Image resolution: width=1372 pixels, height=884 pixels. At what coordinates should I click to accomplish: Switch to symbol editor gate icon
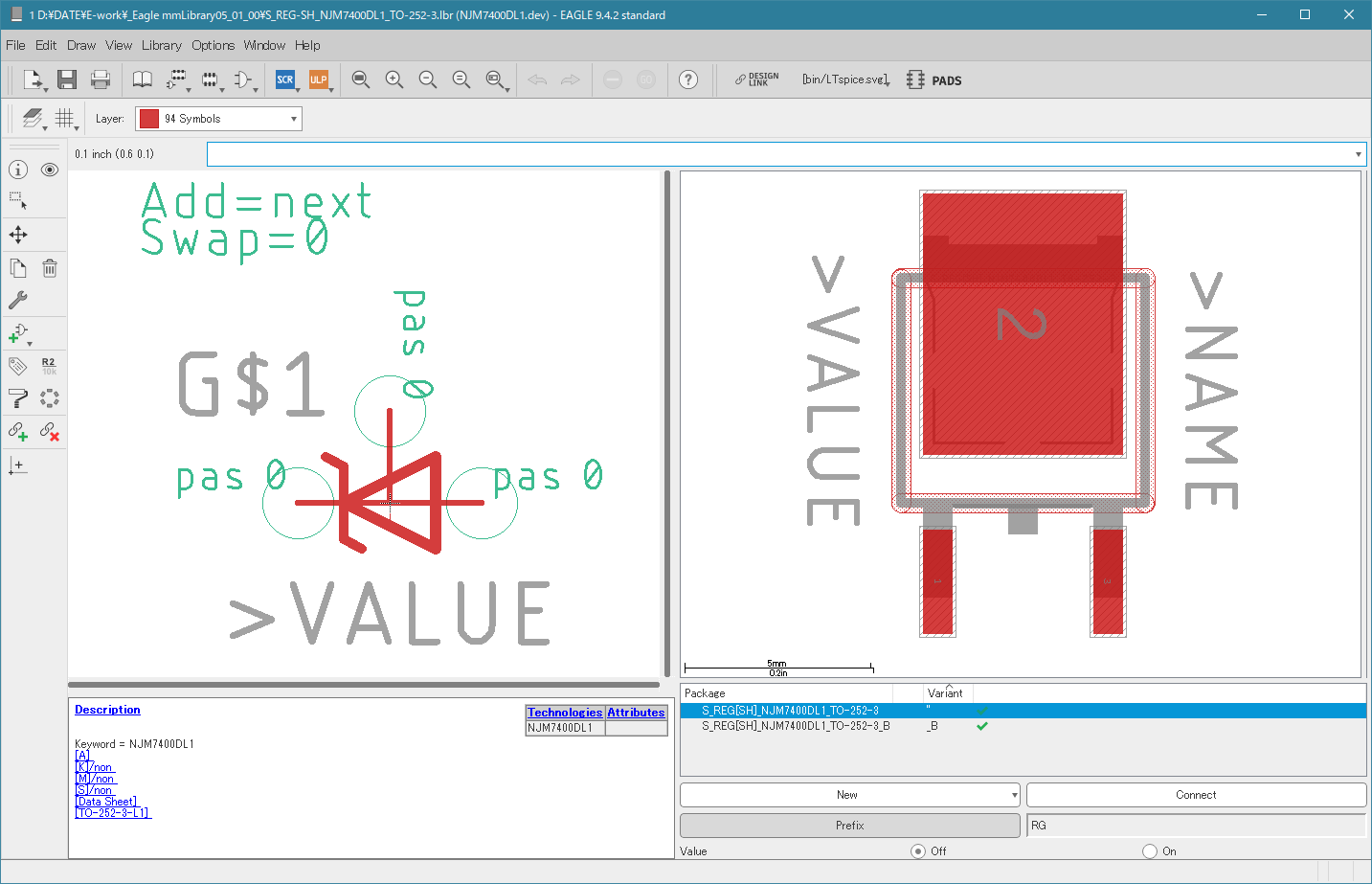(244, 79)
